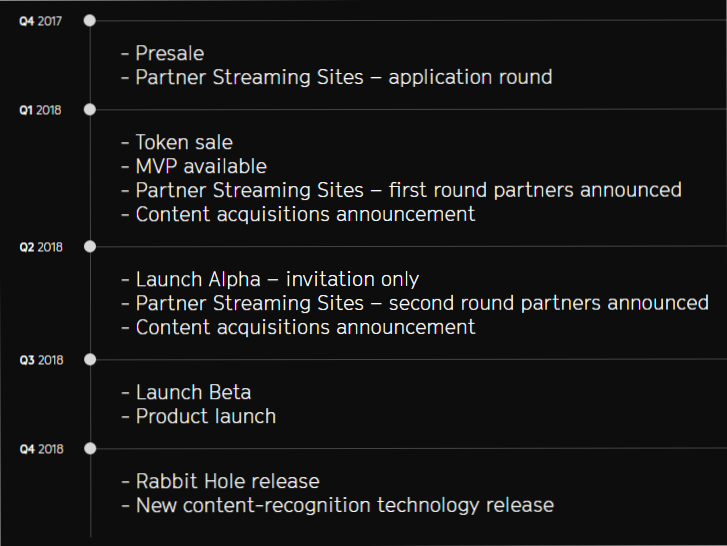Image resolution: width=727 pixels, height=546 pixels.
Task: Click the Q1 2018 timeline dot
Action: tap(90, 110)
